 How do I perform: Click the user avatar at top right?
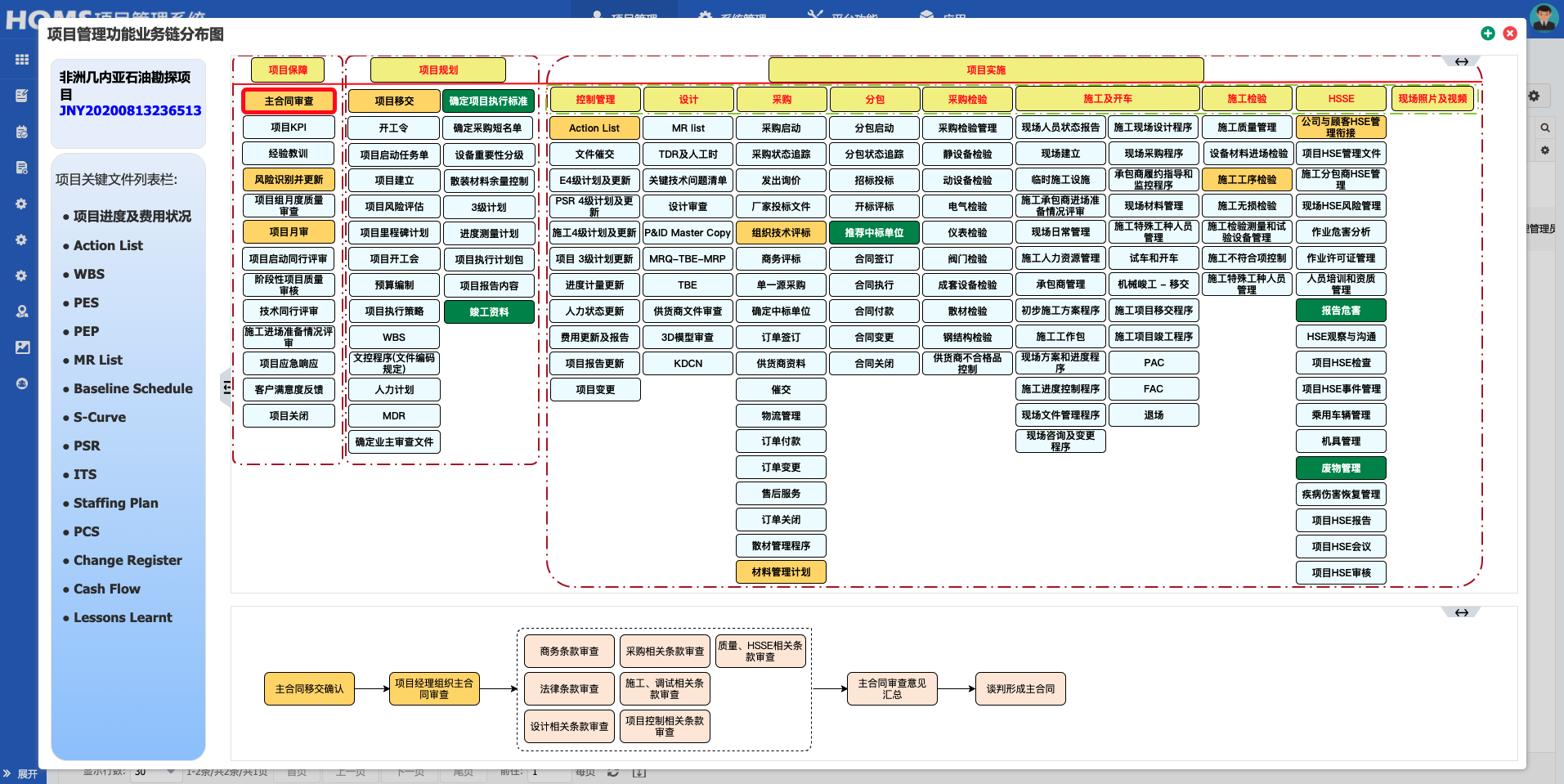[1544, 17]
